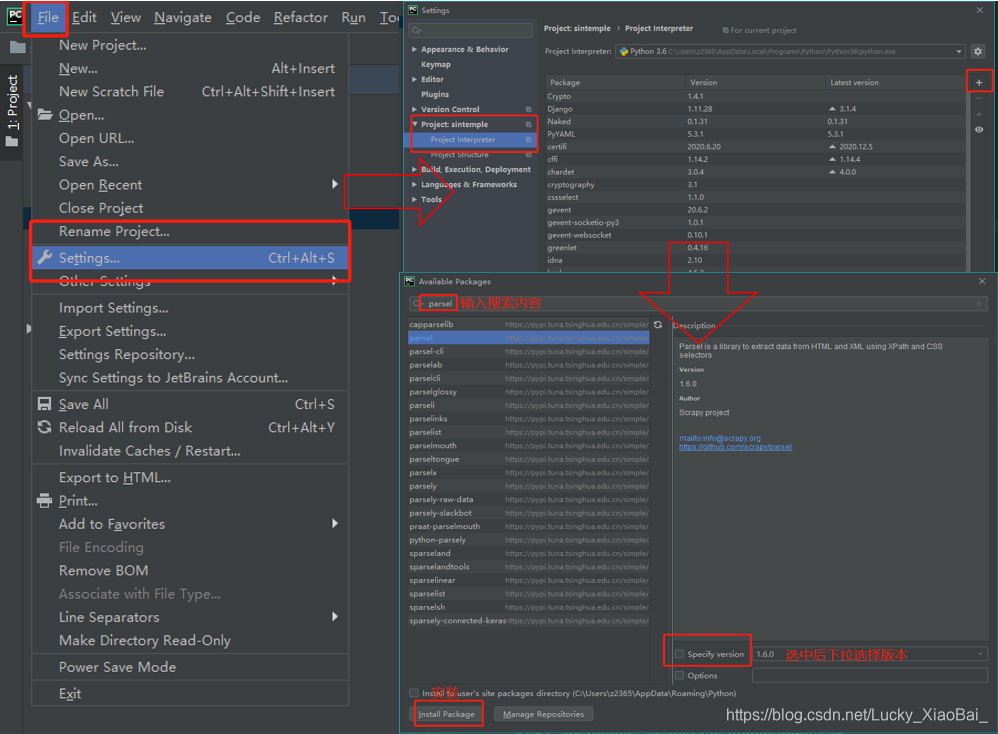Screen dimensions: 998x734
Task: Click the upgrade package up-arrow icon
Action: click(979, 114)
